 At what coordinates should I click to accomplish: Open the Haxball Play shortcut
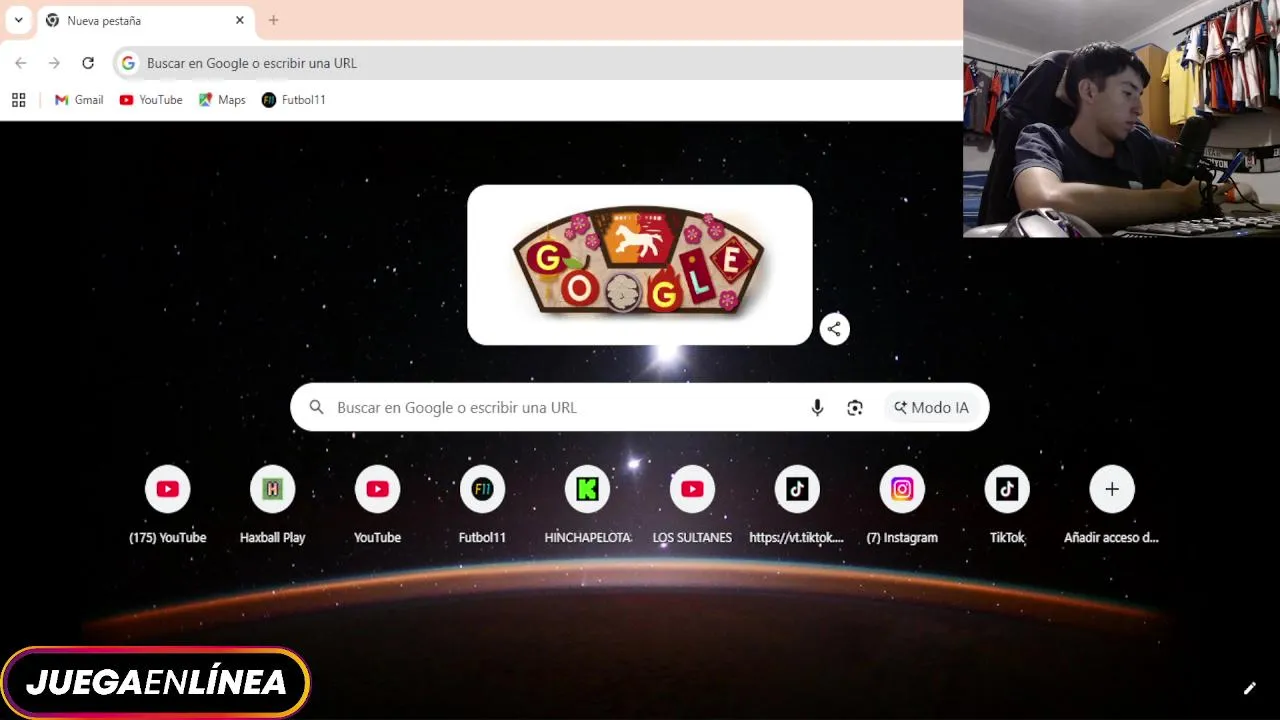click(x=273, y=505)
